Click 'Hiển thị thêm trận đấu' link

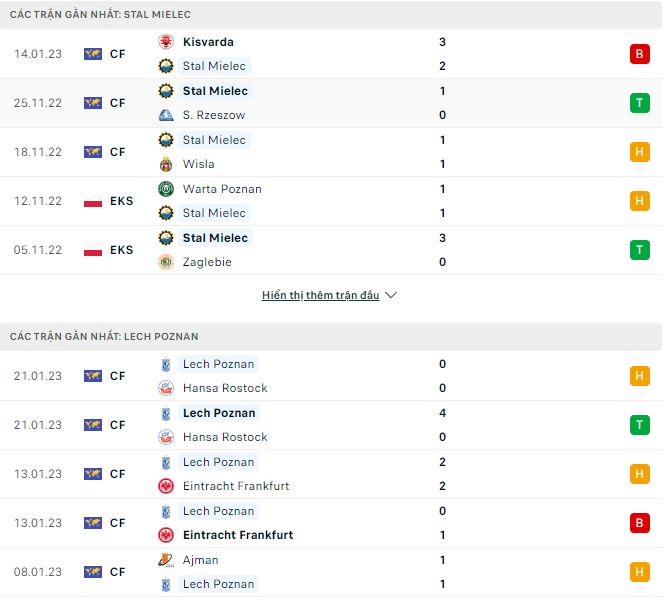pos(320,296)
